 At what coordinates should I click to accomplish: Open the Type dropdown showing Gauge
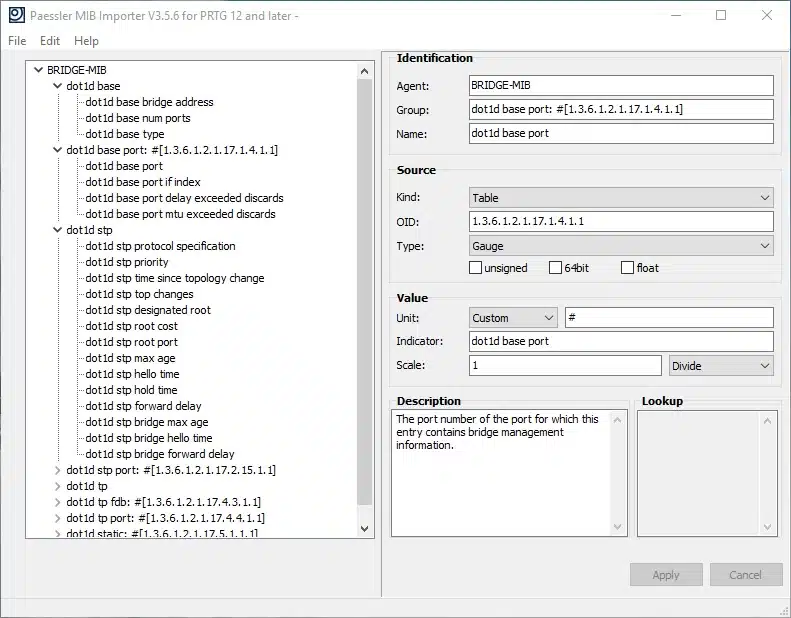[x=621, y=246]
